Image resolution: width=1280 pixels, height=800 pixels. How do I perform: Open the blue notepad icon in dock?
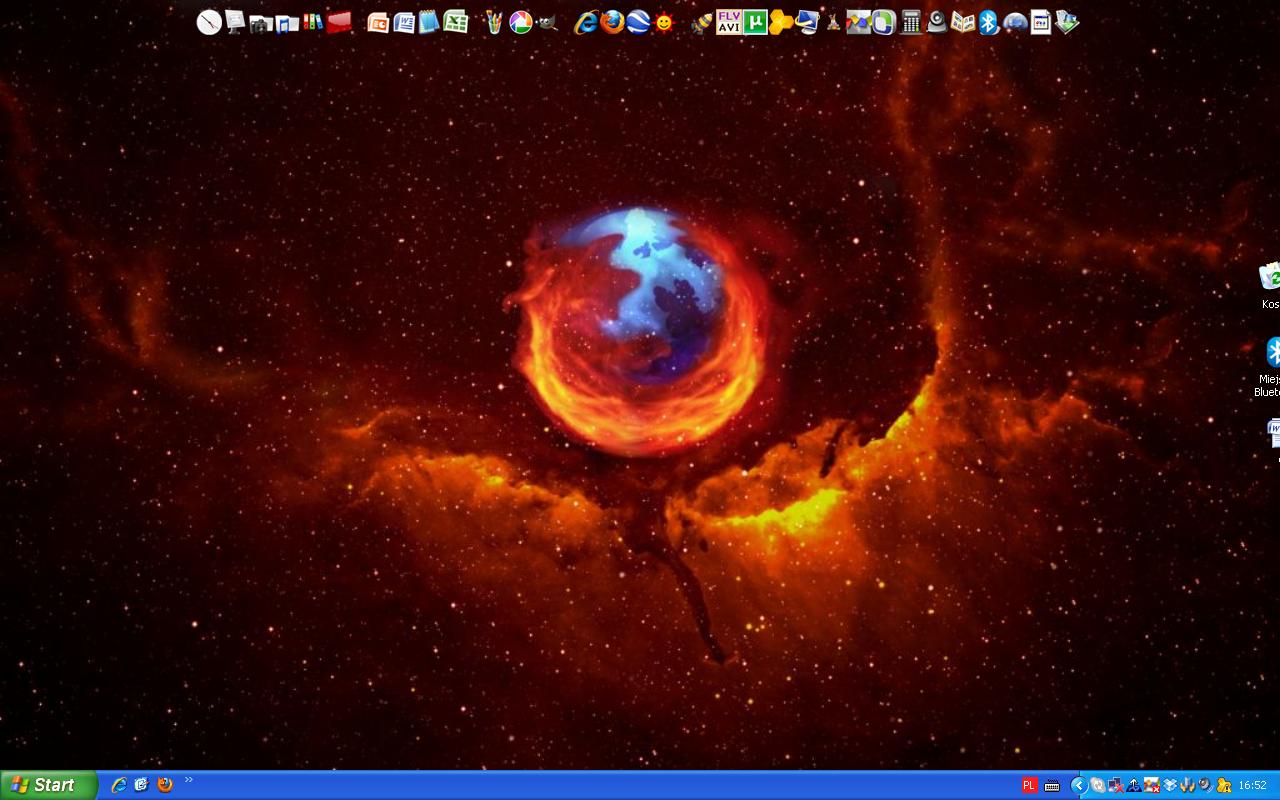point(429,22)
